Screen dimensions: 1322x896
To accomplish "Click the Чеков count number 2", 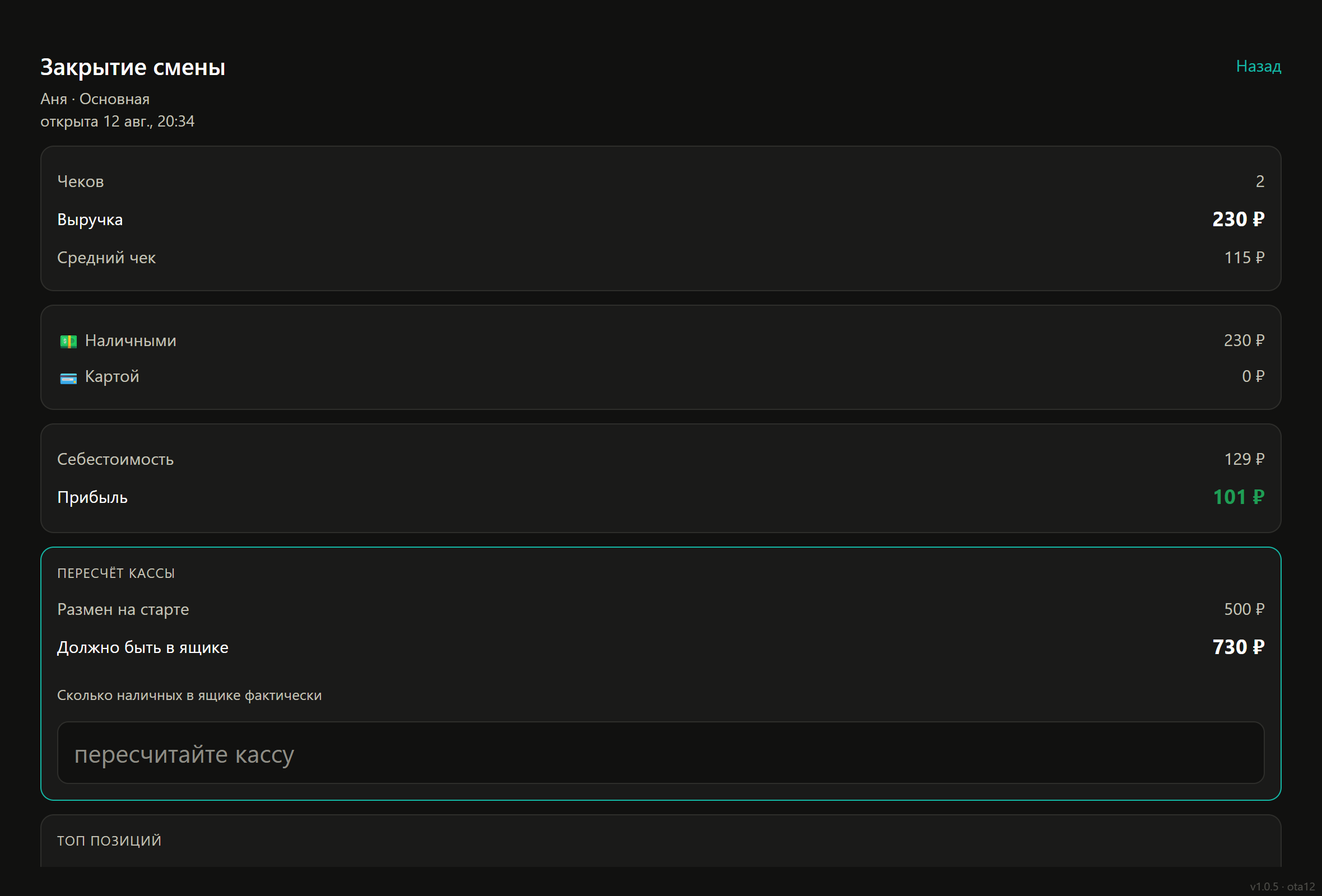I will point(1260,181).
